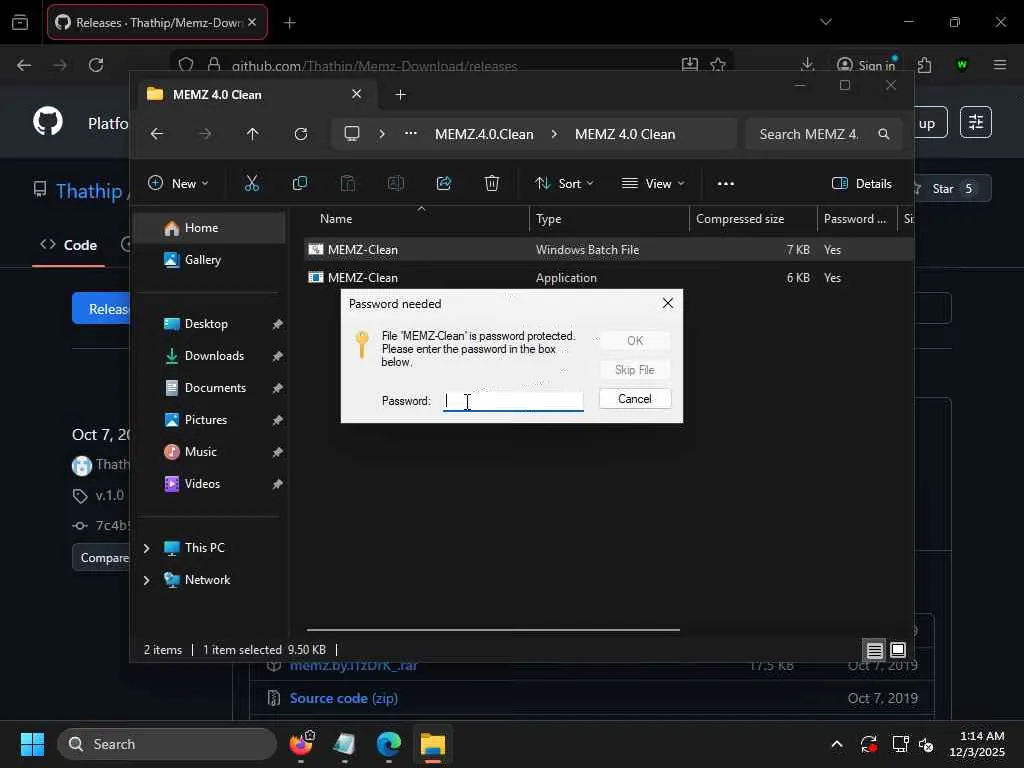Viewport: 1024px width, 768px height.
Task: Switch to large thumbnails view icon
Action: [898, 650]
